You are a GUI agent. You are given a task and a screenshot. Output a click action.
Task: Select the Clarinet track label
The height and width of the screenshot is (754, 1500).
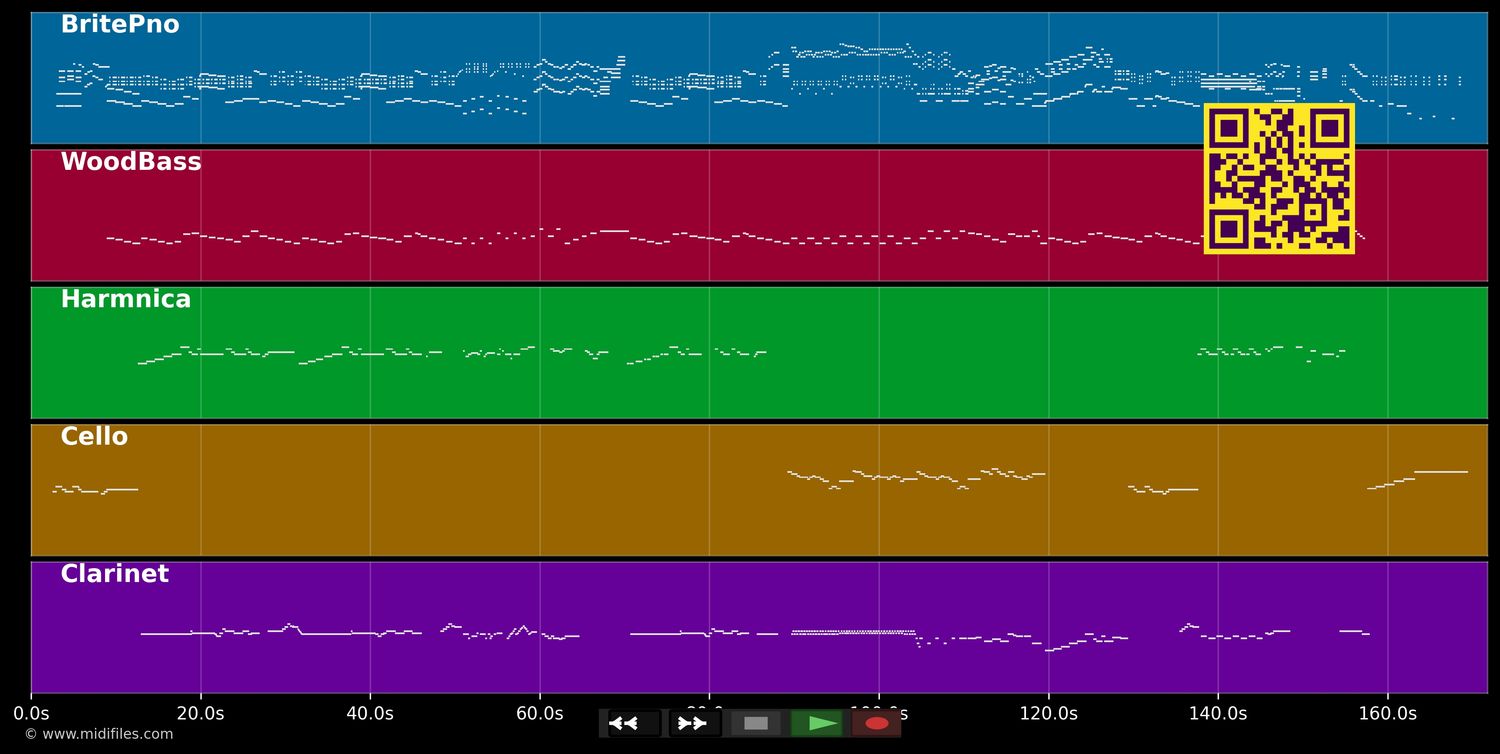coord(115,574)
